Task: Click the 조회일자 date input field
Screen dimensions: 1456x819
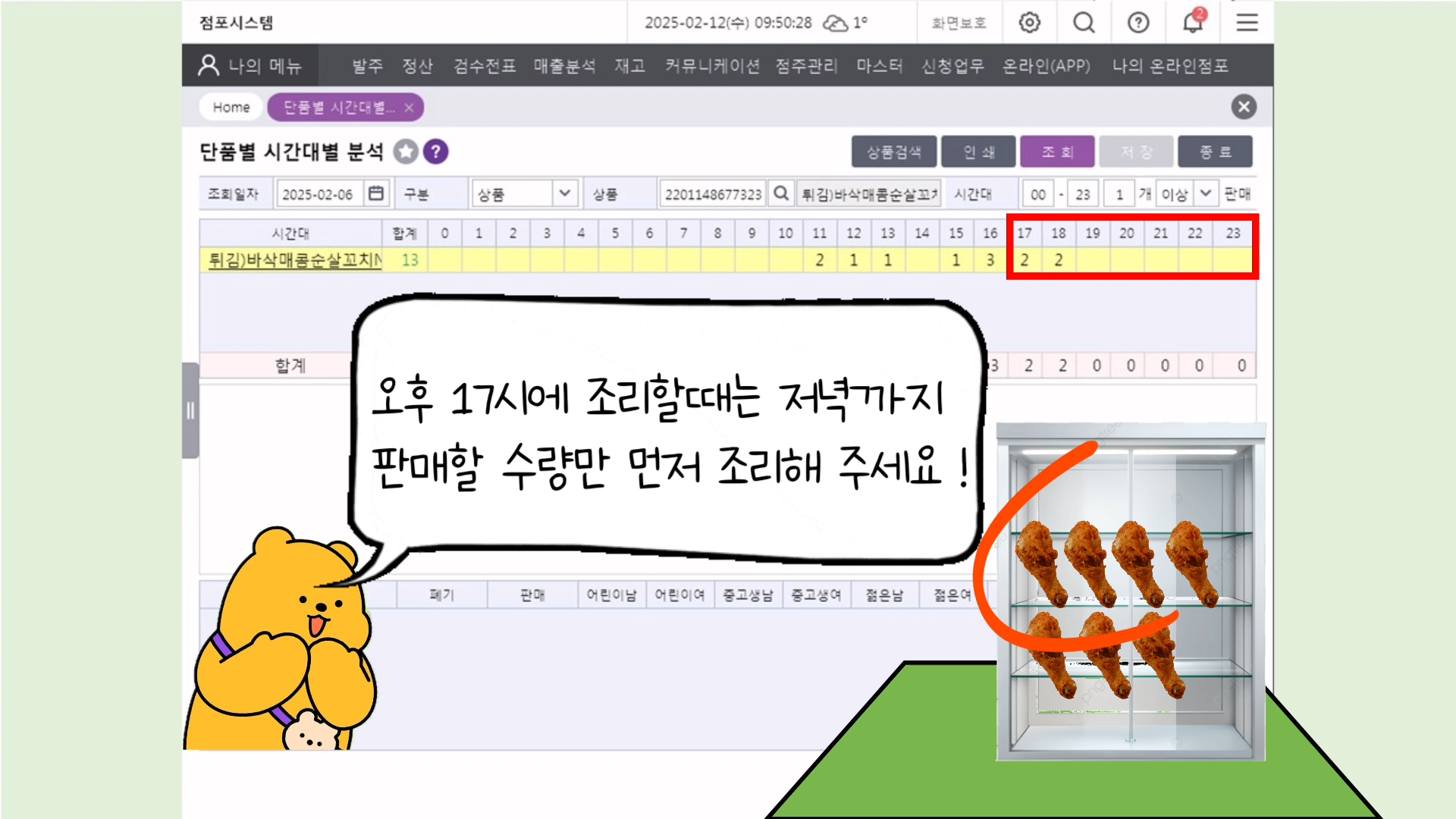Action: [321, 194]
